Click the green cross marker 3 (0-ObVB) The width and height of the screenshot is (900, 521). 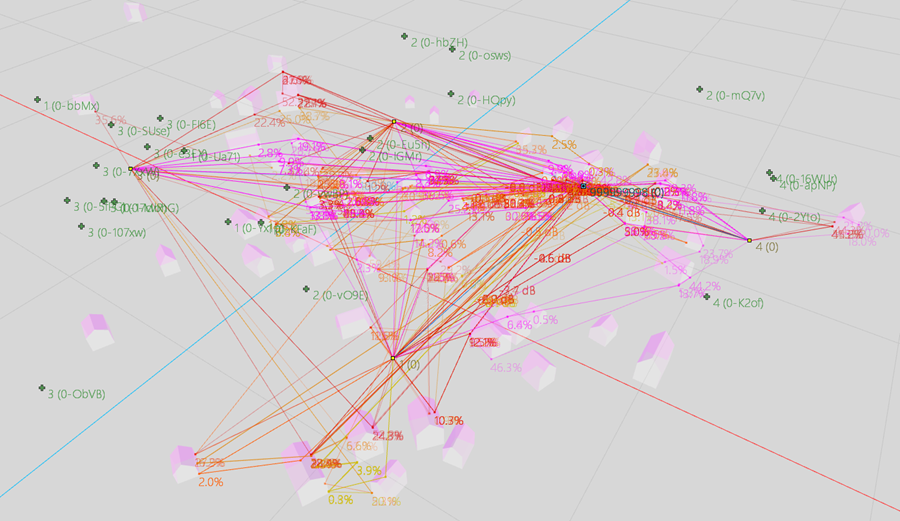pyautogui.click(x=42, y=388)
